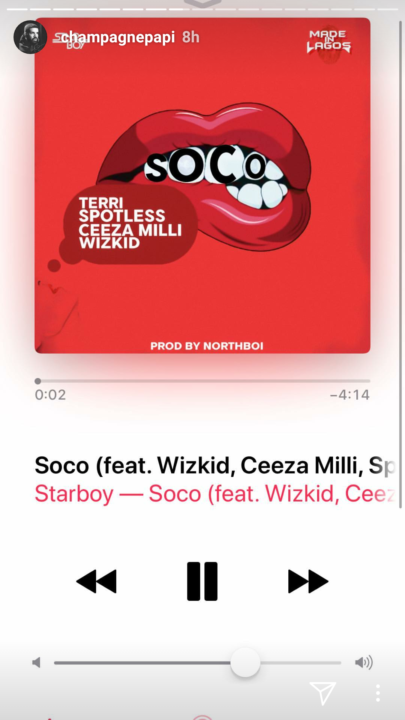Tap the Soco lips album artwork
405x720 pixels.
(202, 186)
